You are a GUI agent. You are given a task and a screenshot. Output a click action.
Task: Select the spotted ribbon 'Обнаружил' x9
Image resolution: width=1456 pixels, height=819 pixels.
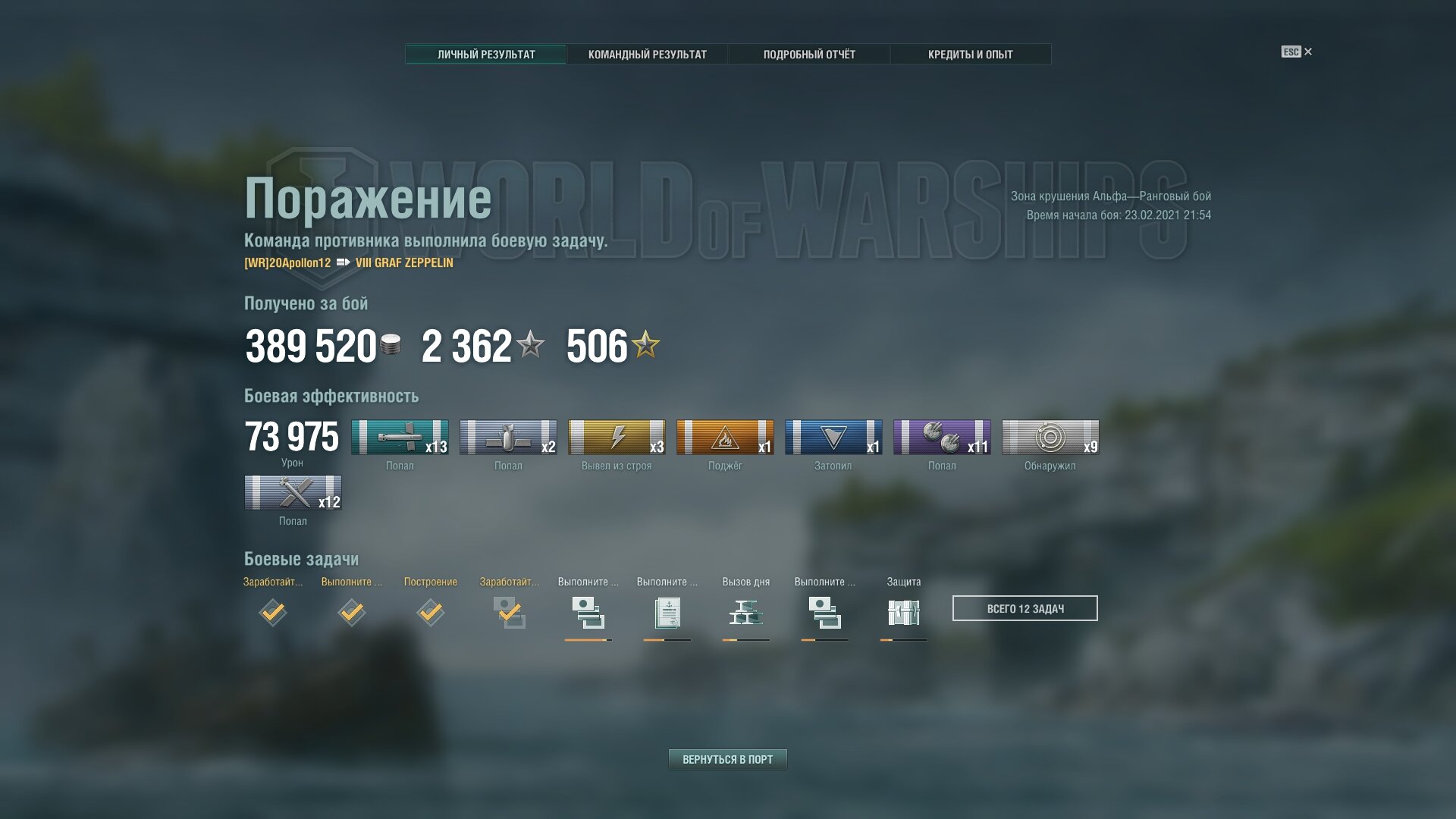pyautogui.click(x=1050, y=438)
